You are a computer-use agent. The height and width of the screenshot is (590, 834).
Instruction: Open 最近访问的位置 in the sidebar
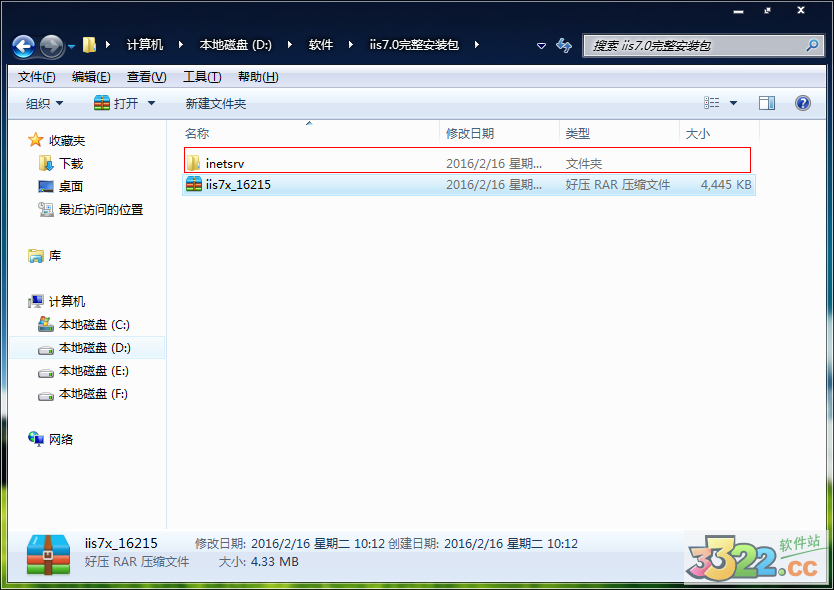[x=101, y=210]
